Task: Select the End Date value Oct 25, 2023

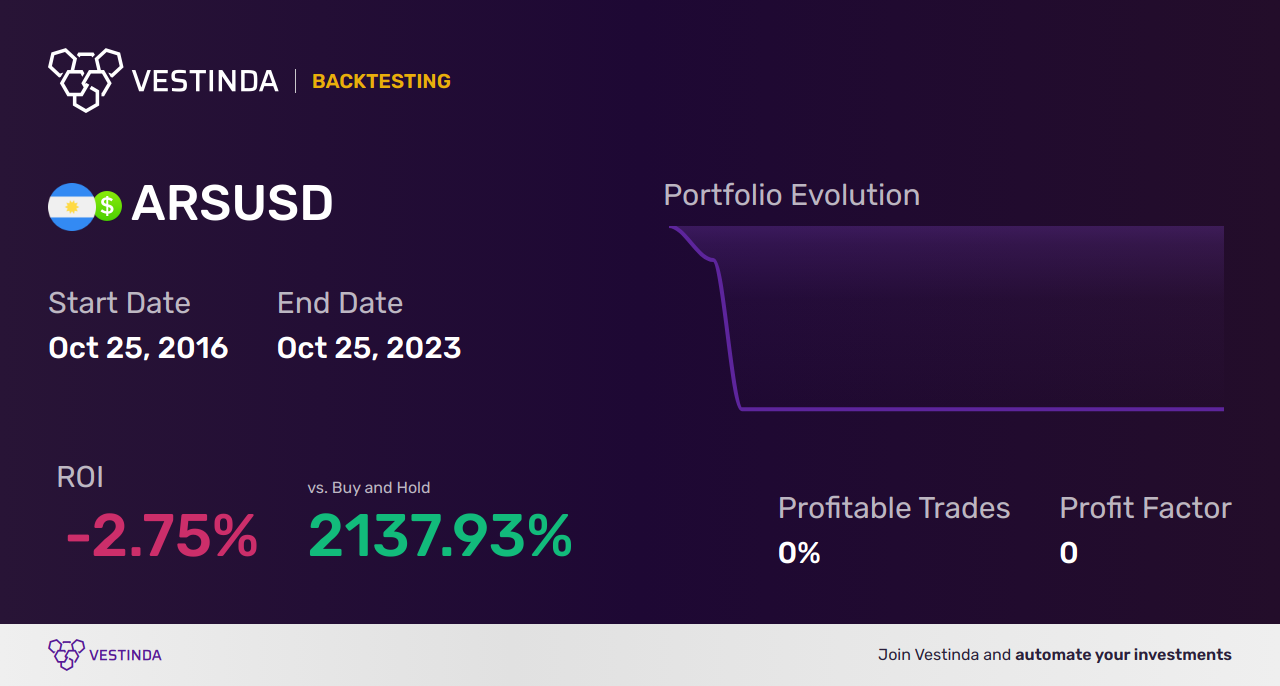Action: coord(369,348)
